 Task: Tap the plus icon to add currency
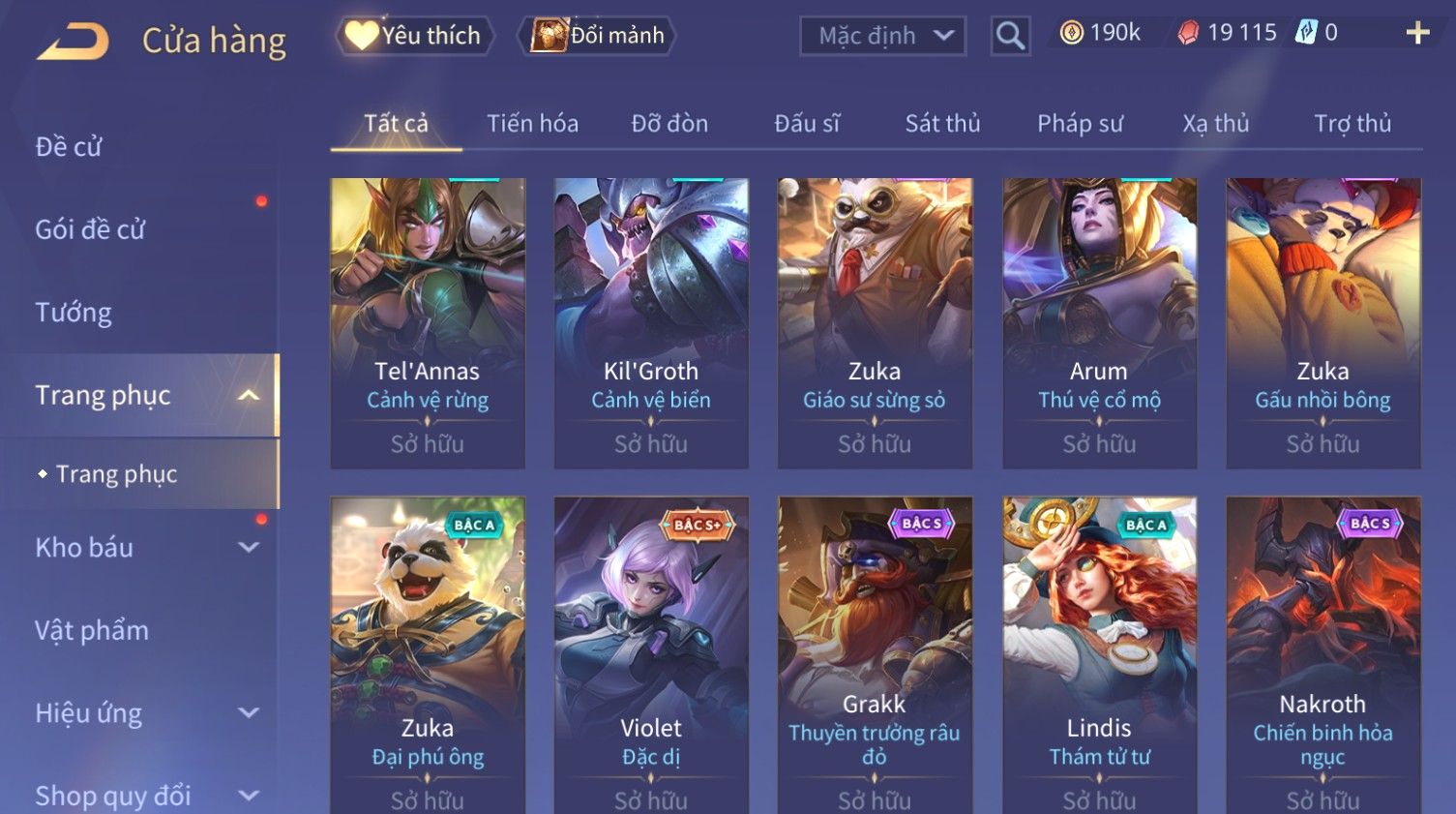click(1417, 33)
